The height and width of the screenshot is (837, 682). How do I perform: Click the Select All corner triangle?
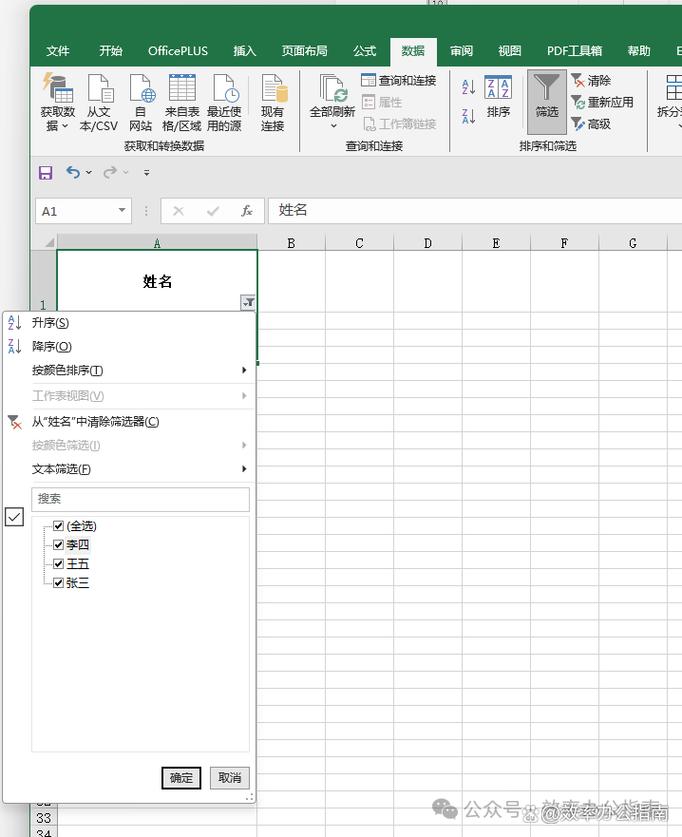pos(49,242)
